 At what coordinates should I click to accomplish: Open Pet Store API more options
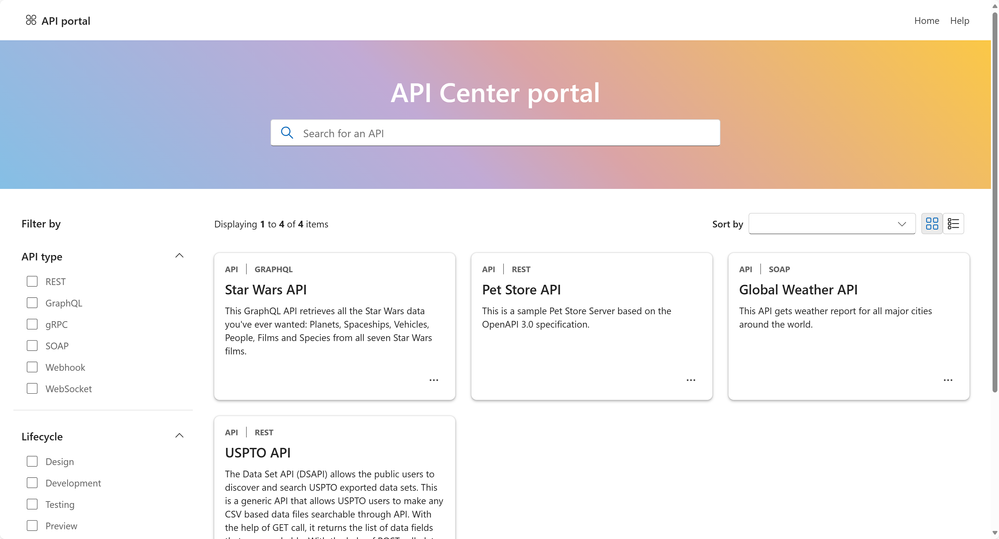click(691, 380)
